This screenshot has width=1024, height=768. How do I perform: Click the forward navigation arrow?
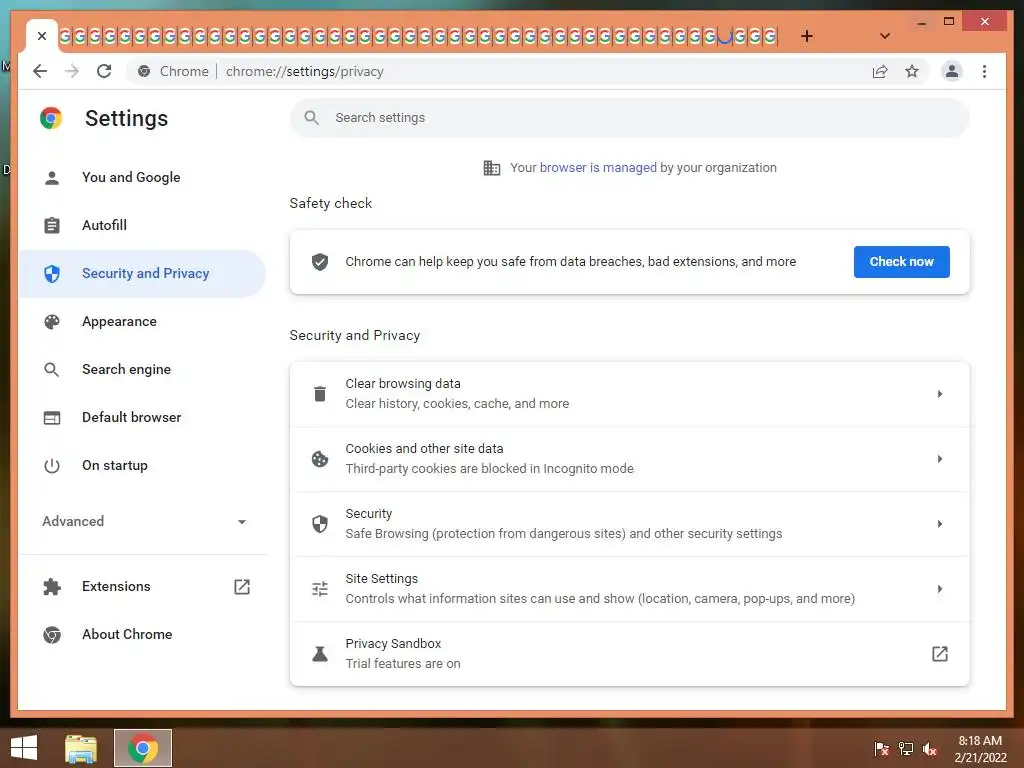(72, 71)
